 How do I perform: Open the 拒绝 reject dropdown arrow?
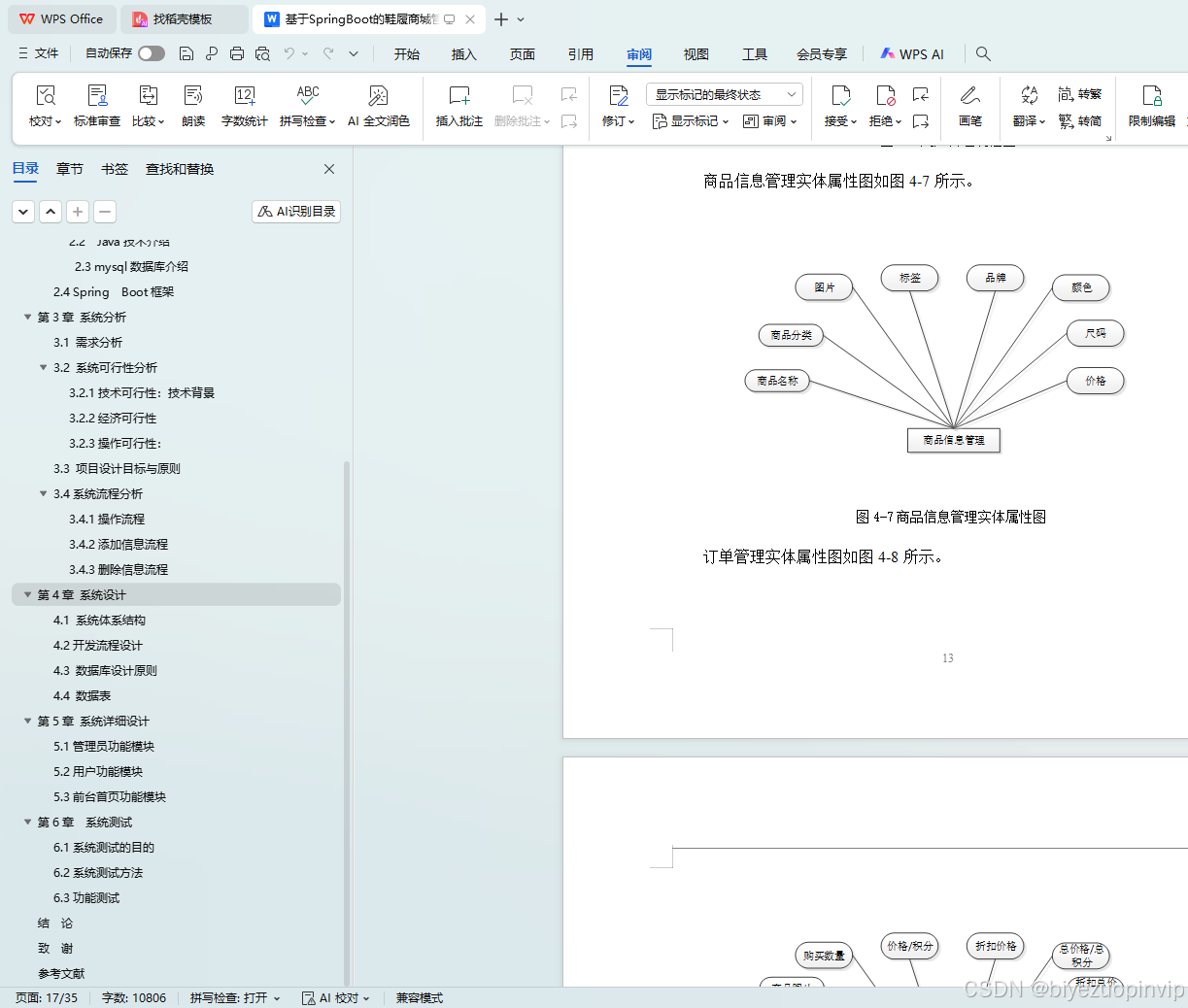(x=899, y=119)
